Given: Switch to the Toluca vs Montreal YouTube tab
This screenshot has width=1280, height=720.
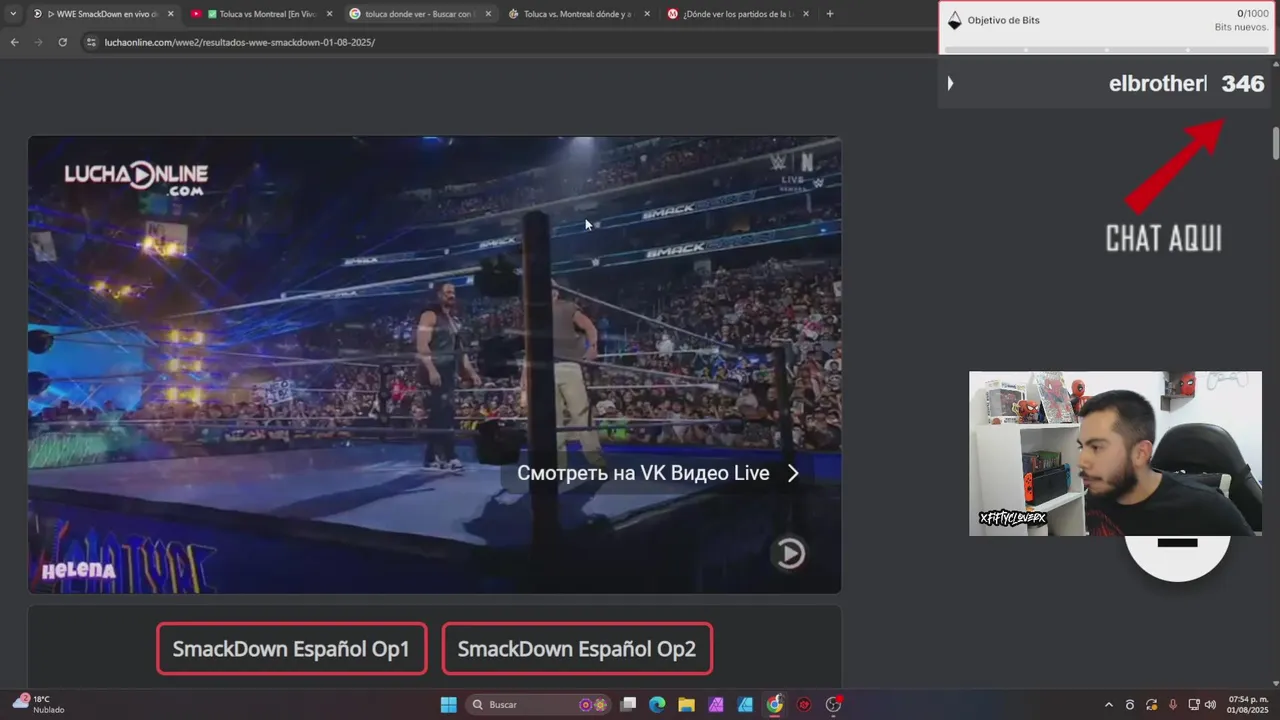Looking at the screenshot, I should click(262, 14).
